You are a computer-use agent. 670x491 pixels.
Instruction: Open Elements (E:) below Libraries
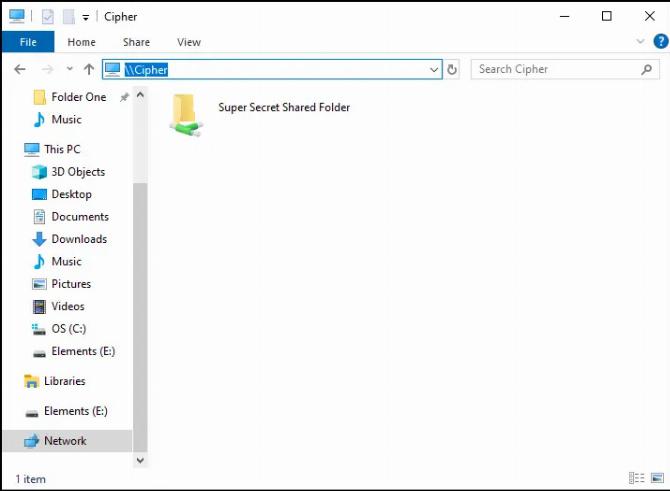(x=76, y=411)
